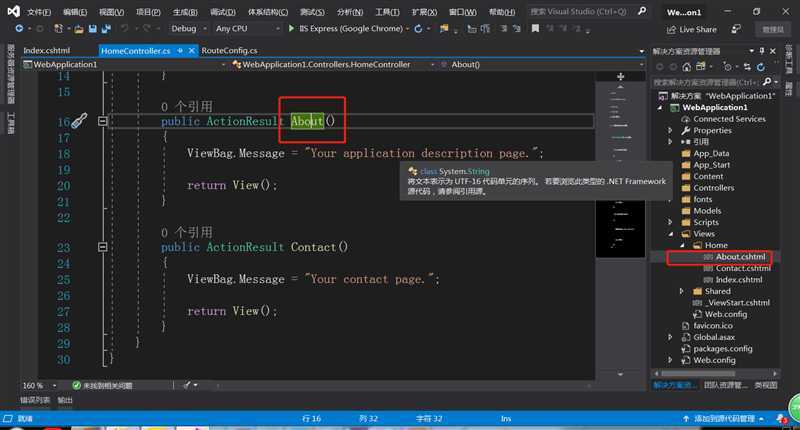Collapse the Views folder
The height and width of the screenshot is (430, 800).
coord(670,234)
